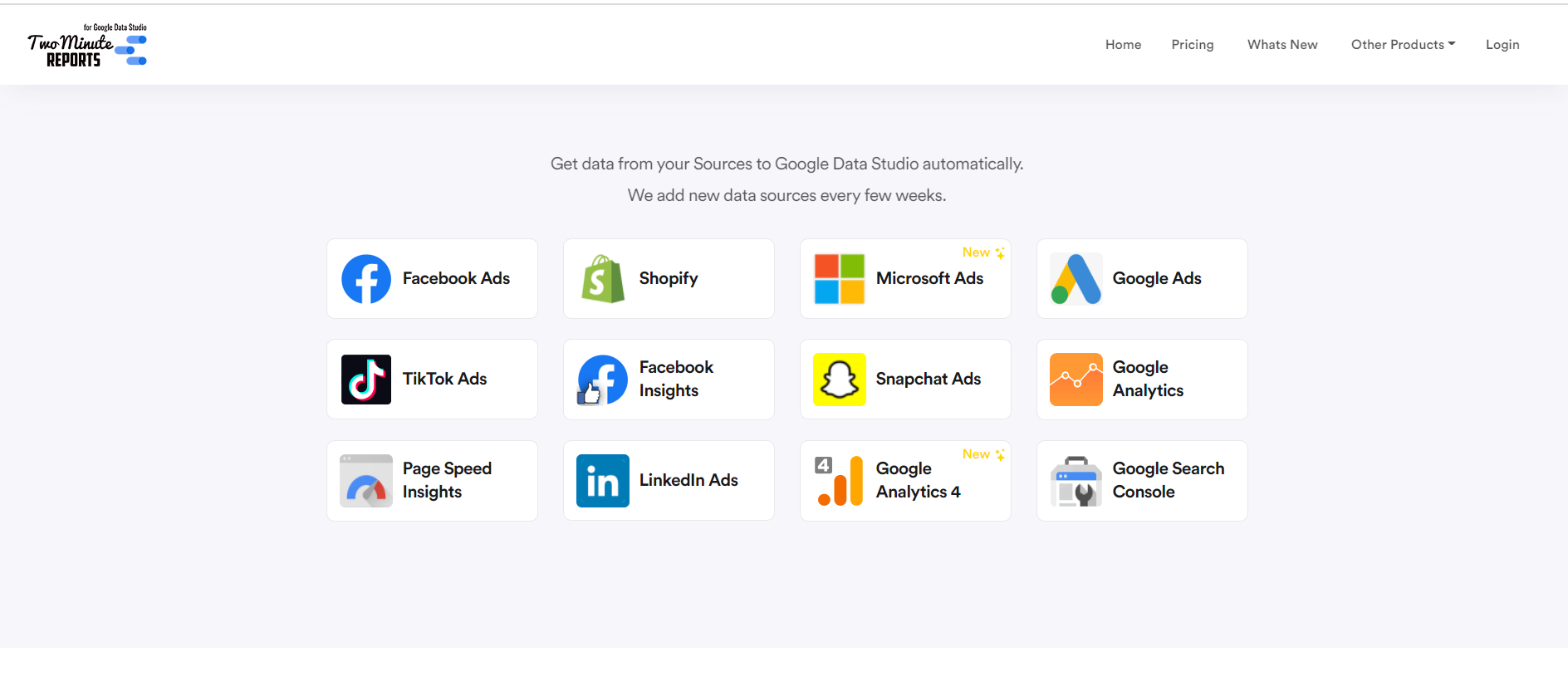Open the Pricing page
The image size is (1568, 686).
tap(1193, 45)
